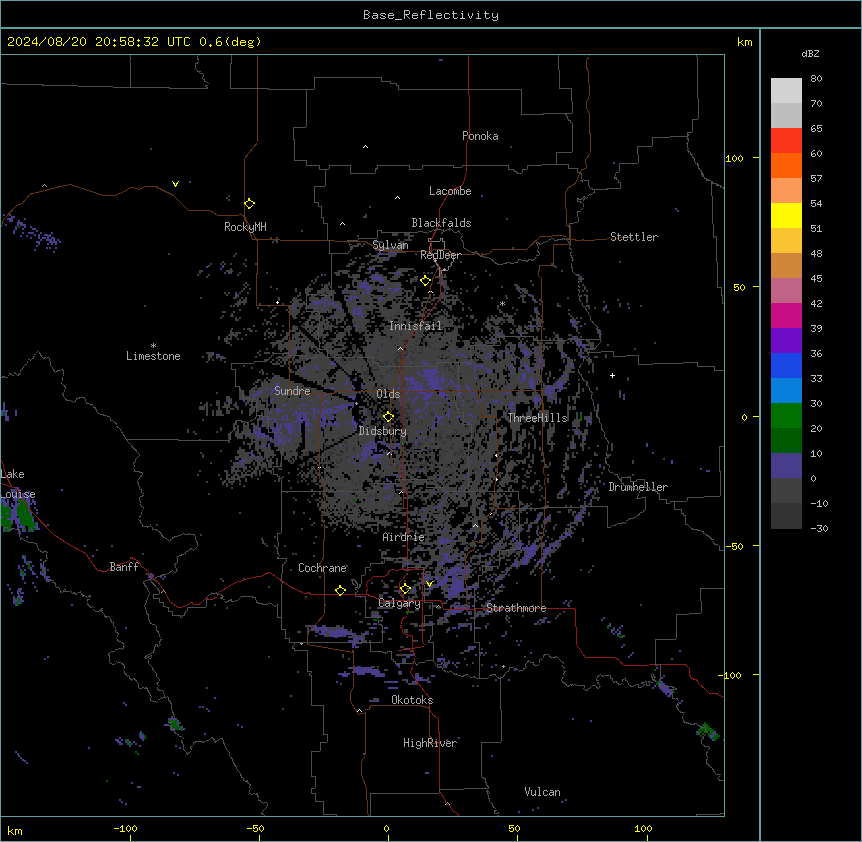Click the ThreeHills label
The image size is (862, 842).
537,418
